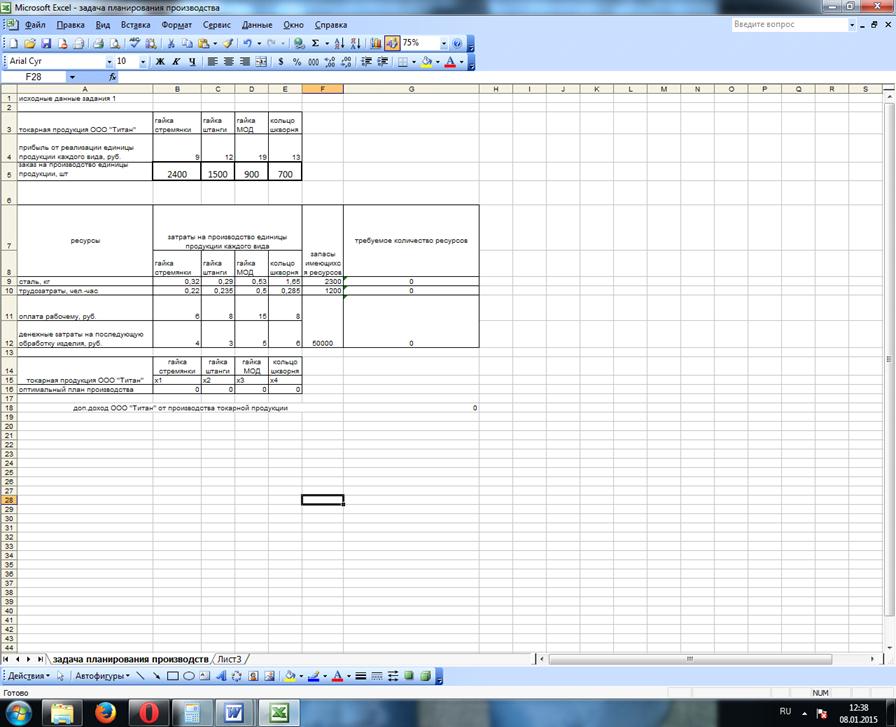Viewport: 896px width, 727px height.
Task: Open the Автофигуры dropdown menu
Action: pyautogui.click(x=100, y=676)
